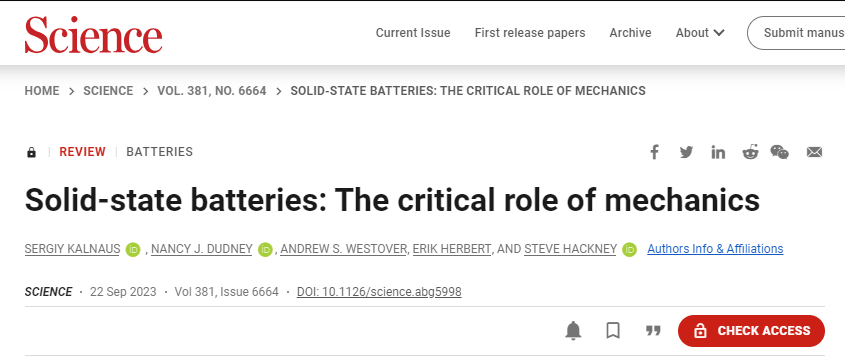Open the Archive menu item
The height and width of the screenshot is (360, 845).
631,33
